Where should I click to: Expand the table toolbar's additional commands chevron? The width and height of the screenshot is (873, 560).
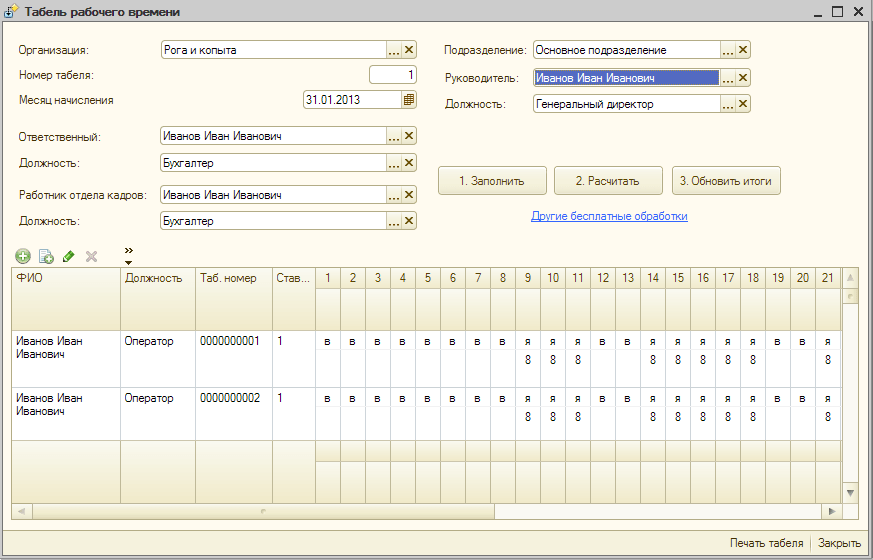(x=128, y=255)
